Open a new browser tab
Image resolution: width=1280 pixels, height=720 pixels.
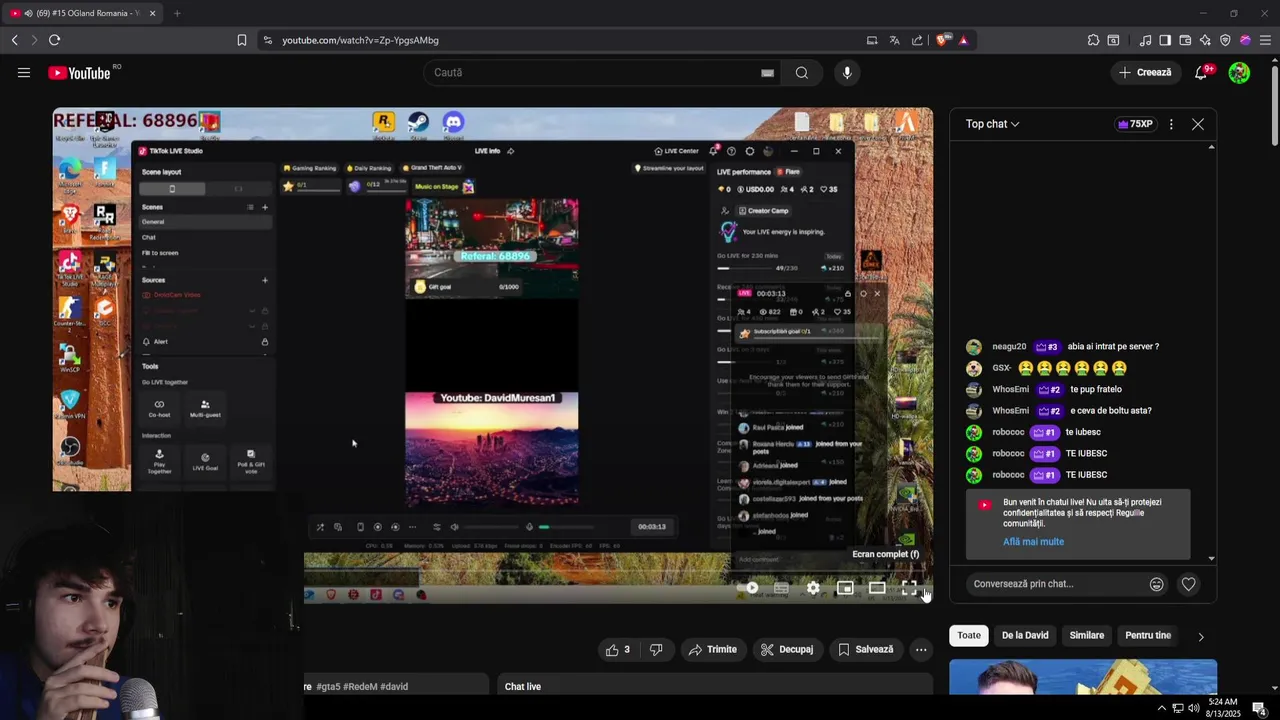(x=177, y=13)
